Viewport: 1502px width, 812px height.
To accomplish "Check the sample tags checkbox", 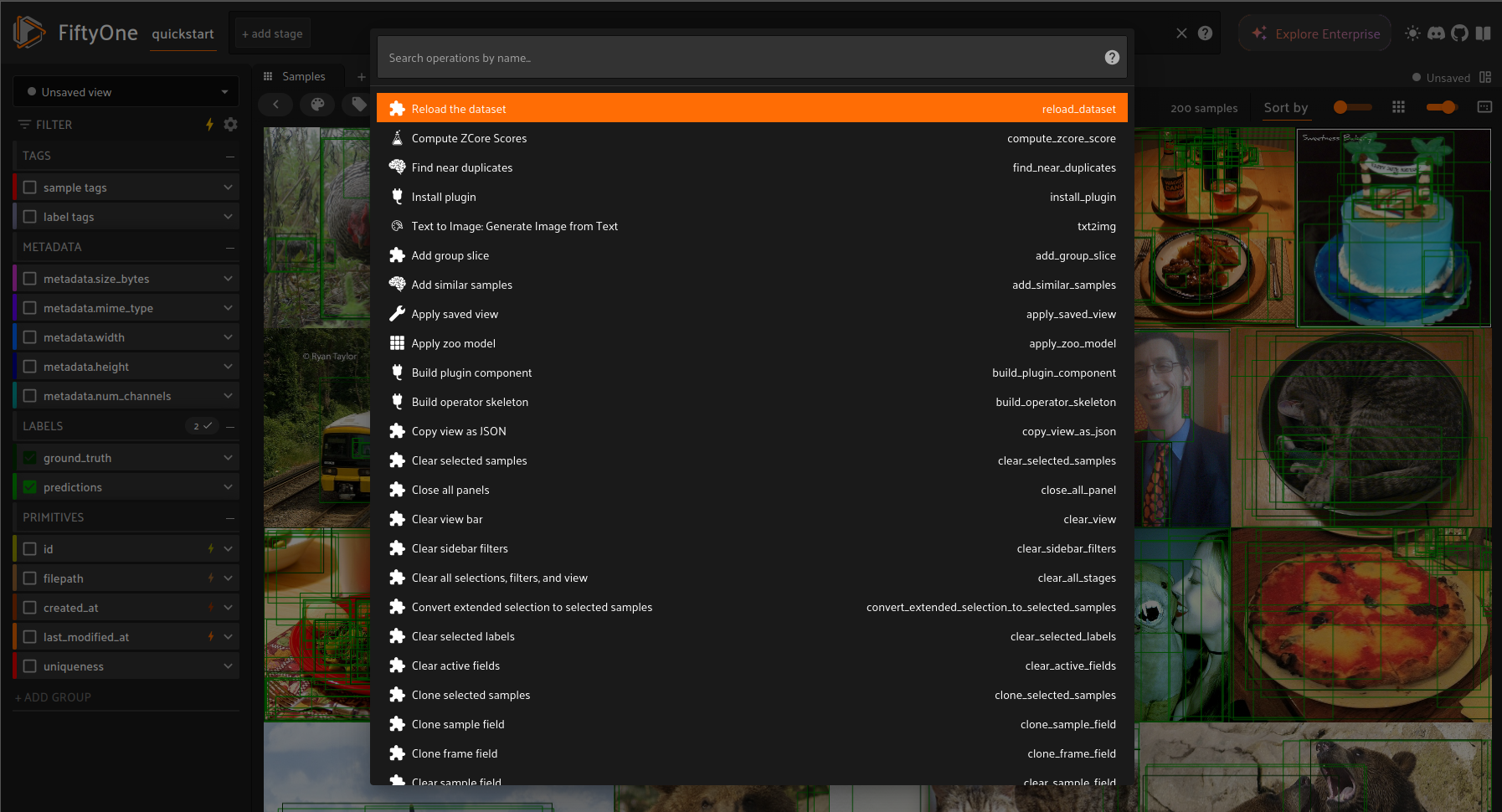I will tap(30, 187).
